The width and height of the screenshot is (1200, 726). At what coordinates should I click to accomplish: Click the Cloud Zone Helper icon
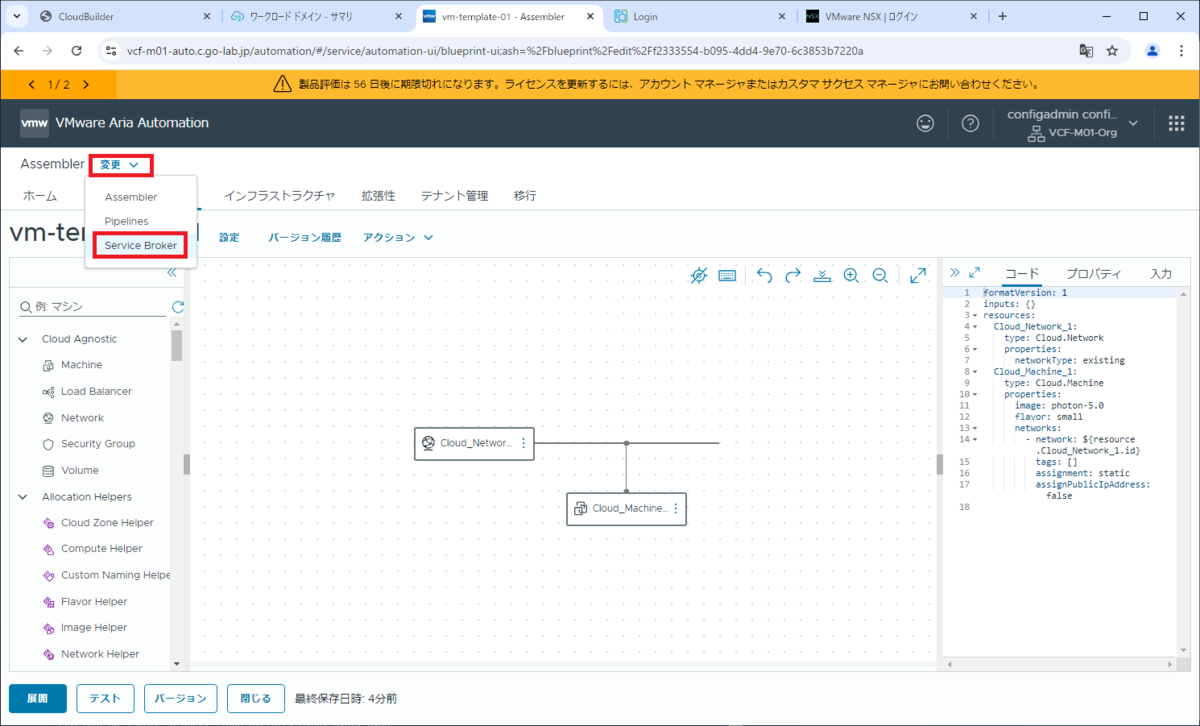[48, 523]
